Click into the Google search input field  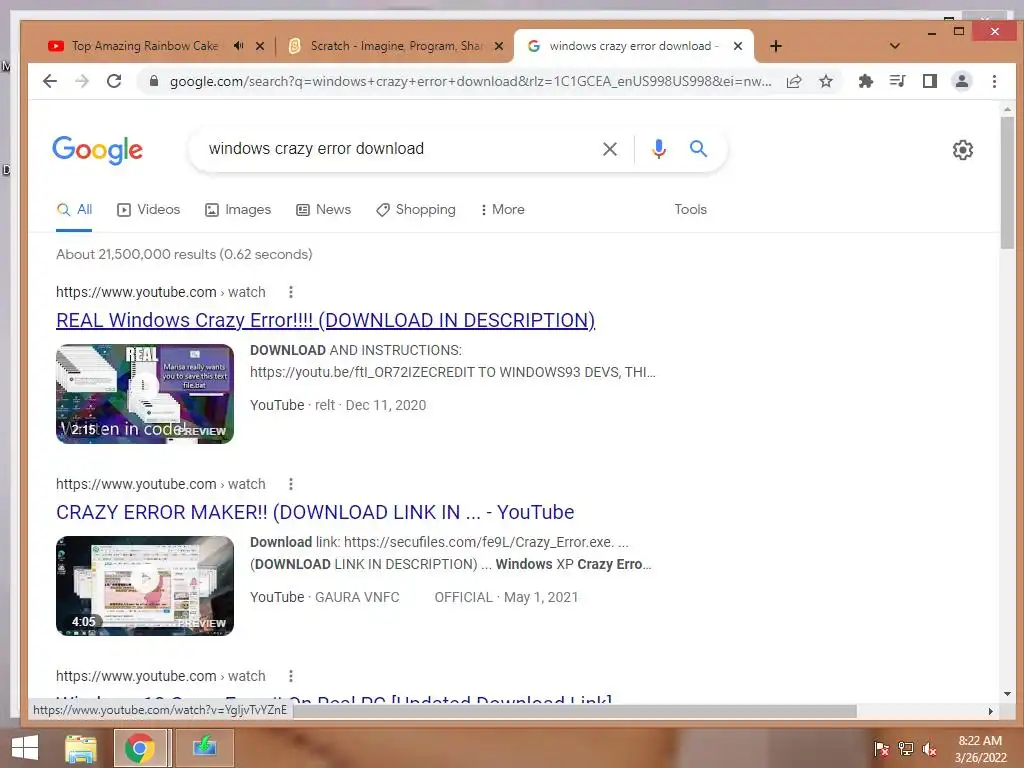pos(398,149)
